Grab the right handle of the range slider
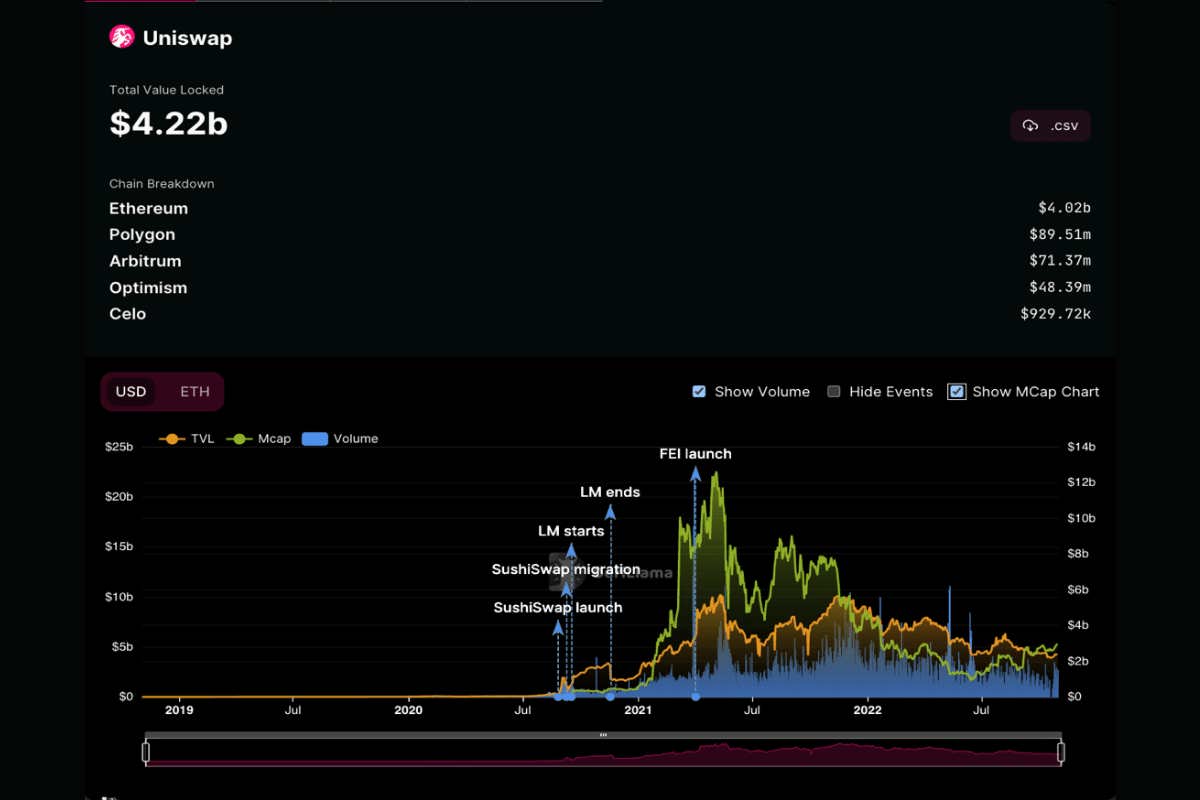Screen dimensions: 1200x800 coord(1061,752)
